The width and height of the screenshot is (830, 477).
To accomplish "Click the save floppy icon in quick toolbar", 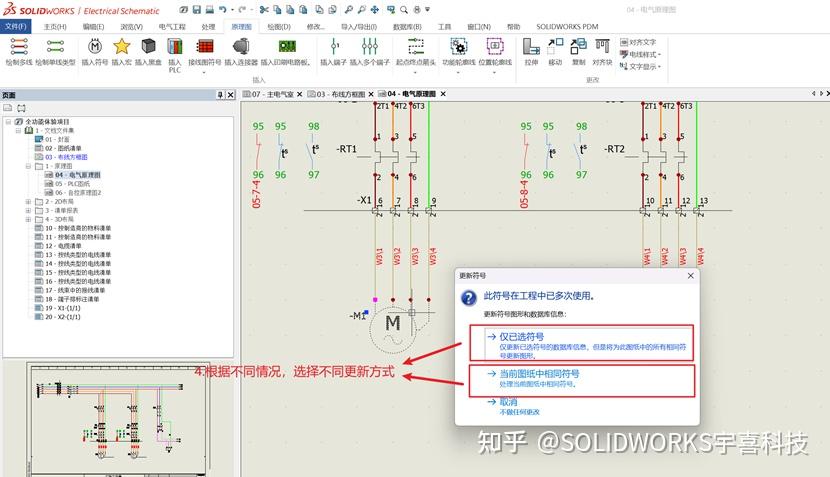I will click(196, 10).
